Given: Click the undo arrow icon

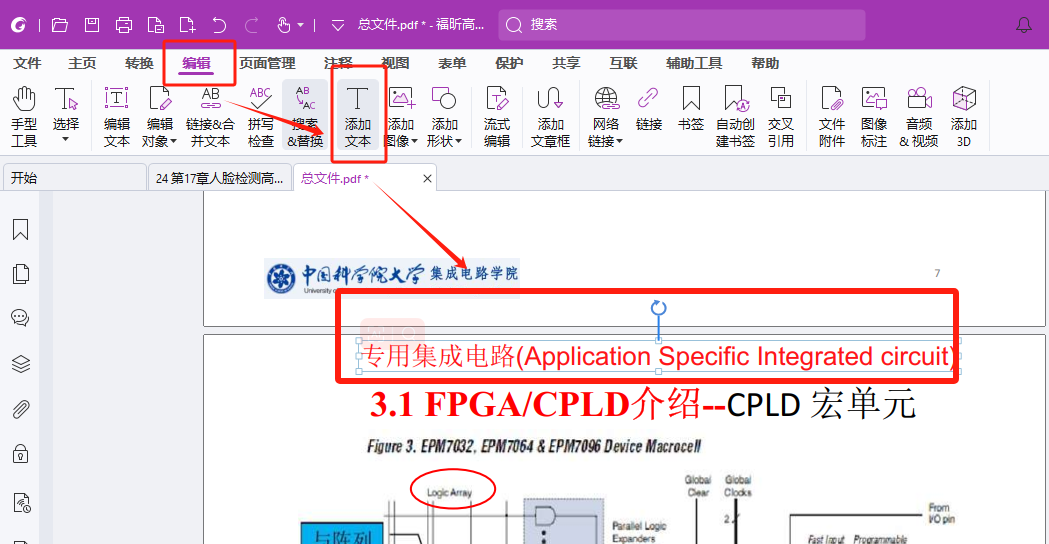Looking at the screenshot, I should [219, 25].
